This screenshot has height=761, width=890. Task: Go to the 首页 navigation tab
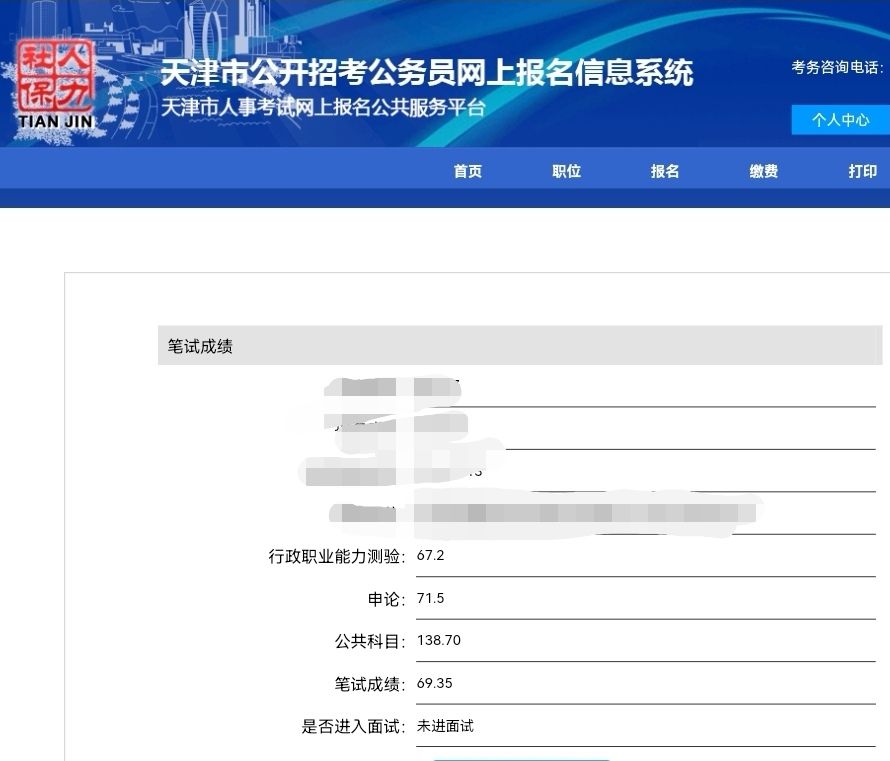coord(467,171)
